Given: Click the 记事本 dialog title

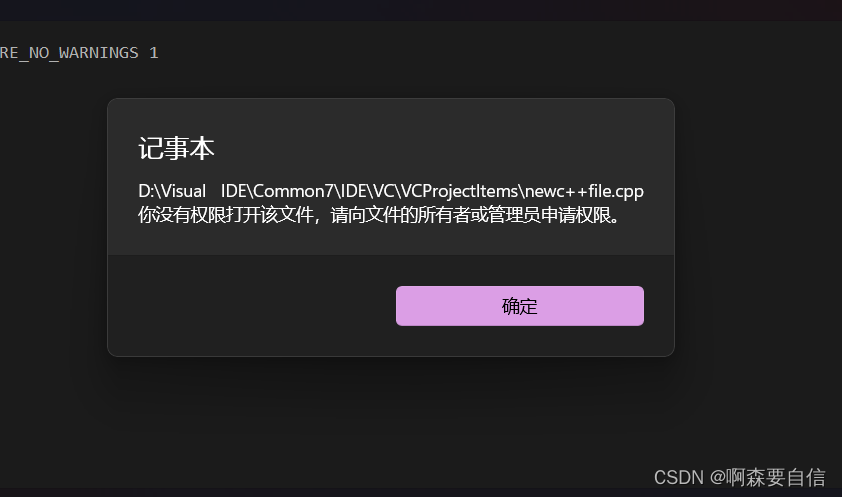Looking at the screenshot, I should (x=177, y=149).
